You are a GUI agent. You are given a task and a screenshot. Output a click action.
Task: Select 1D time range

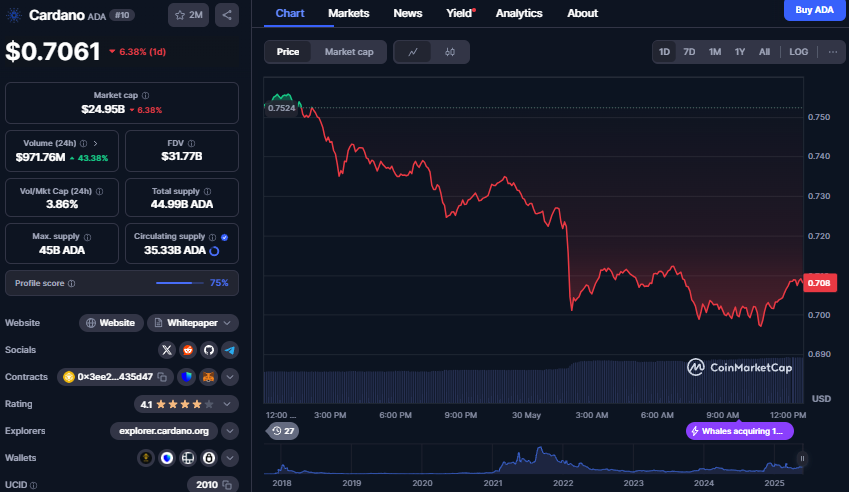(x=664, y=52)
